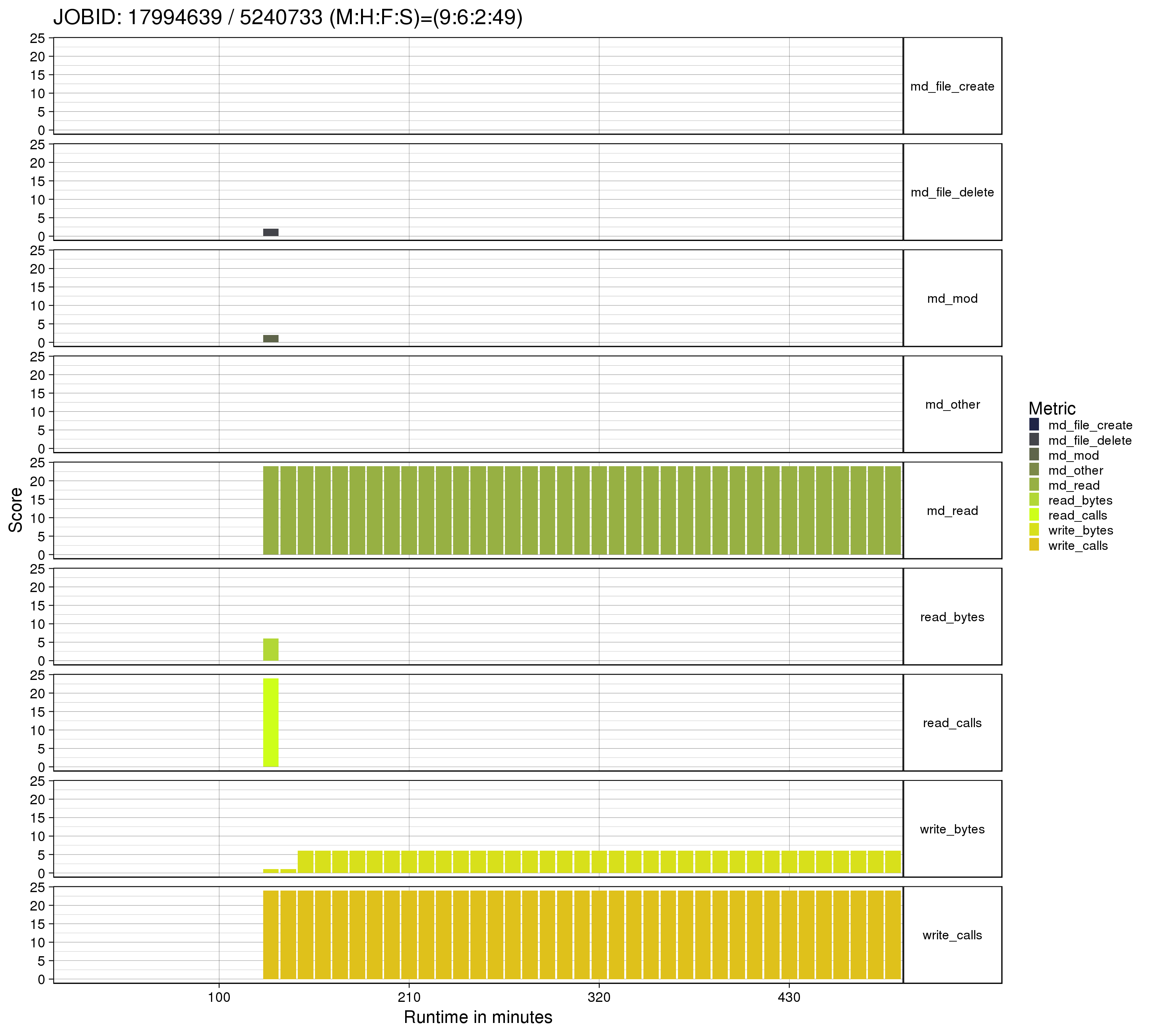Click the md_other legend color swatch
The width and height of the screenshot is (1151, 1036).
coord(1034,470)
